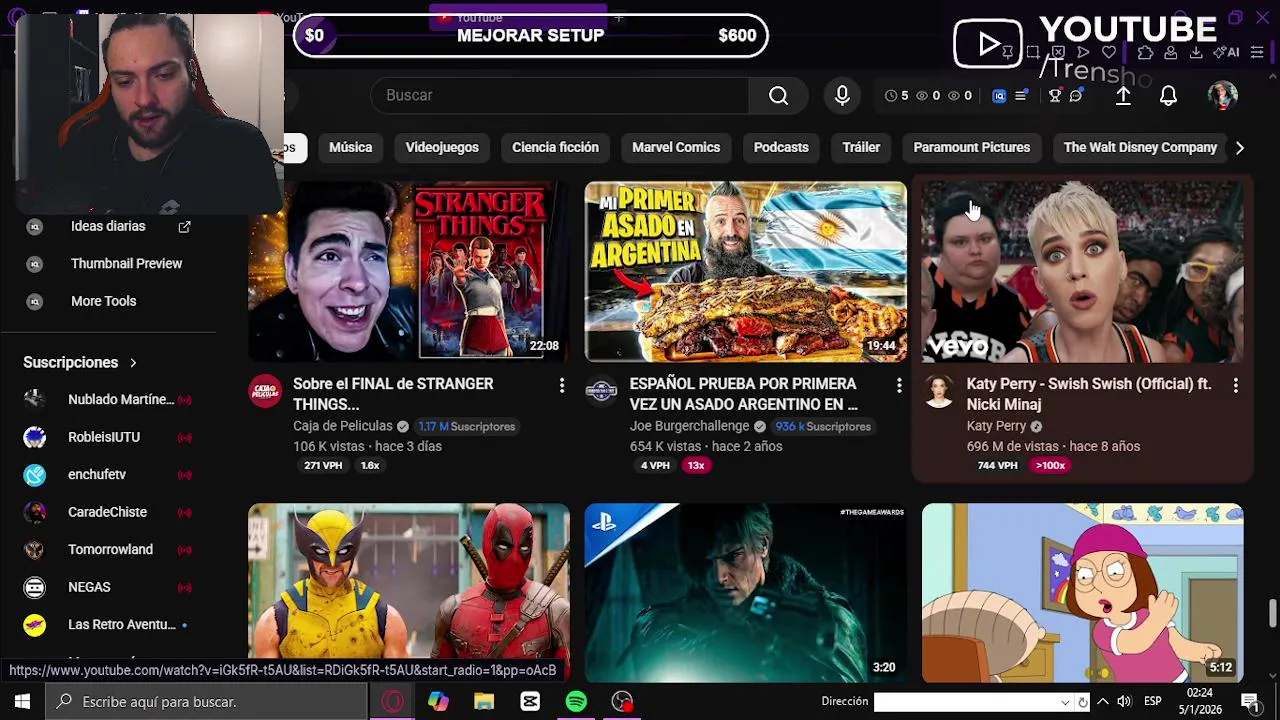This screenshot has width=1280, height=720.
Task: Select the Música category chip
Action: (350, 147)
